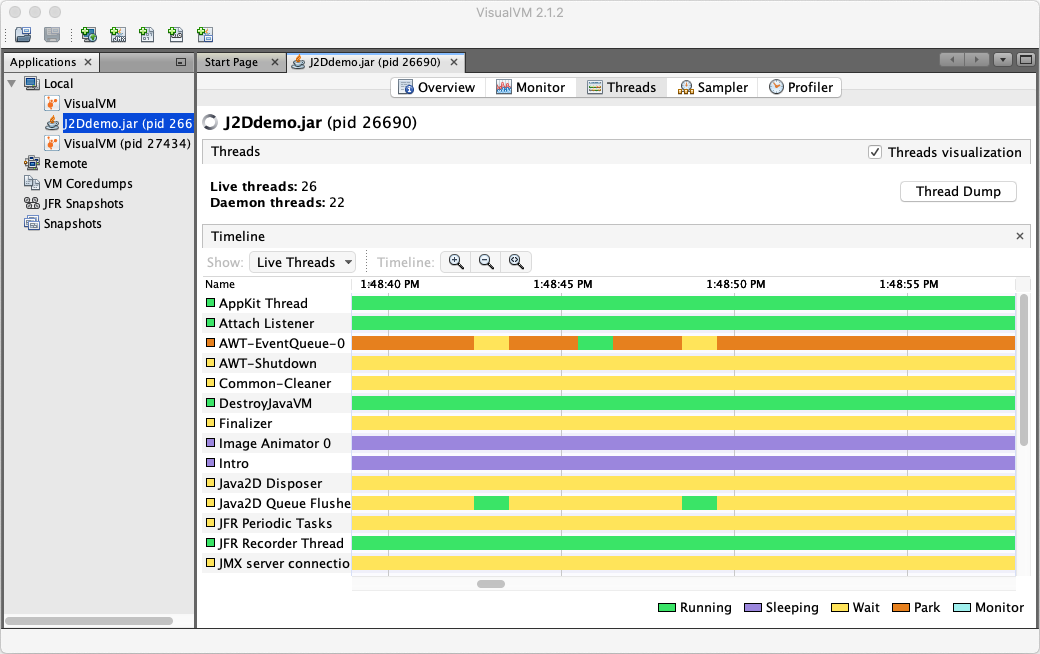The width and height of the screenshot is (1040, 654).
Task: Click the purple Sleeping legend swatch
Action: pyautogui.click(x=753, y=608)
